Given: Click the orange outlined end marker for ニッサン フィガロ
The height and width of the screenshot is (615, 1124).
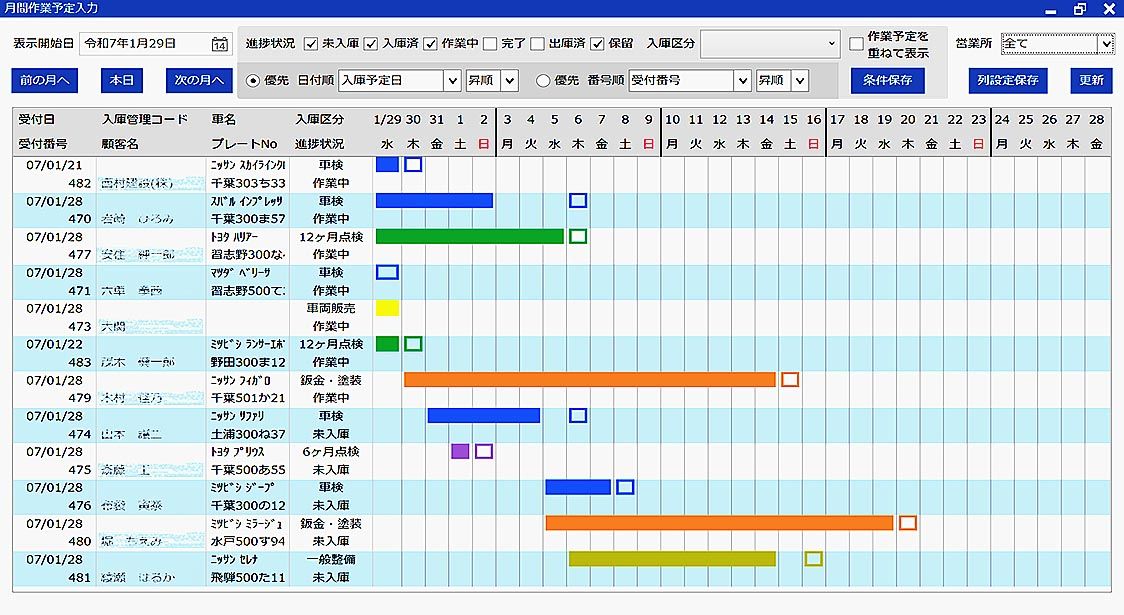Looking at the screenshot, I should pos(790,379).
